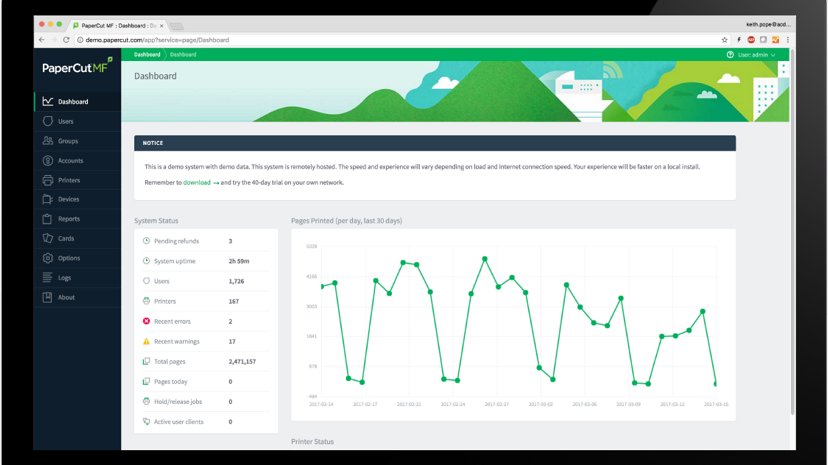This screenshot has width=828, height=465.
Task: Open the Dashboard sidebar item
Action: point(77,102)
